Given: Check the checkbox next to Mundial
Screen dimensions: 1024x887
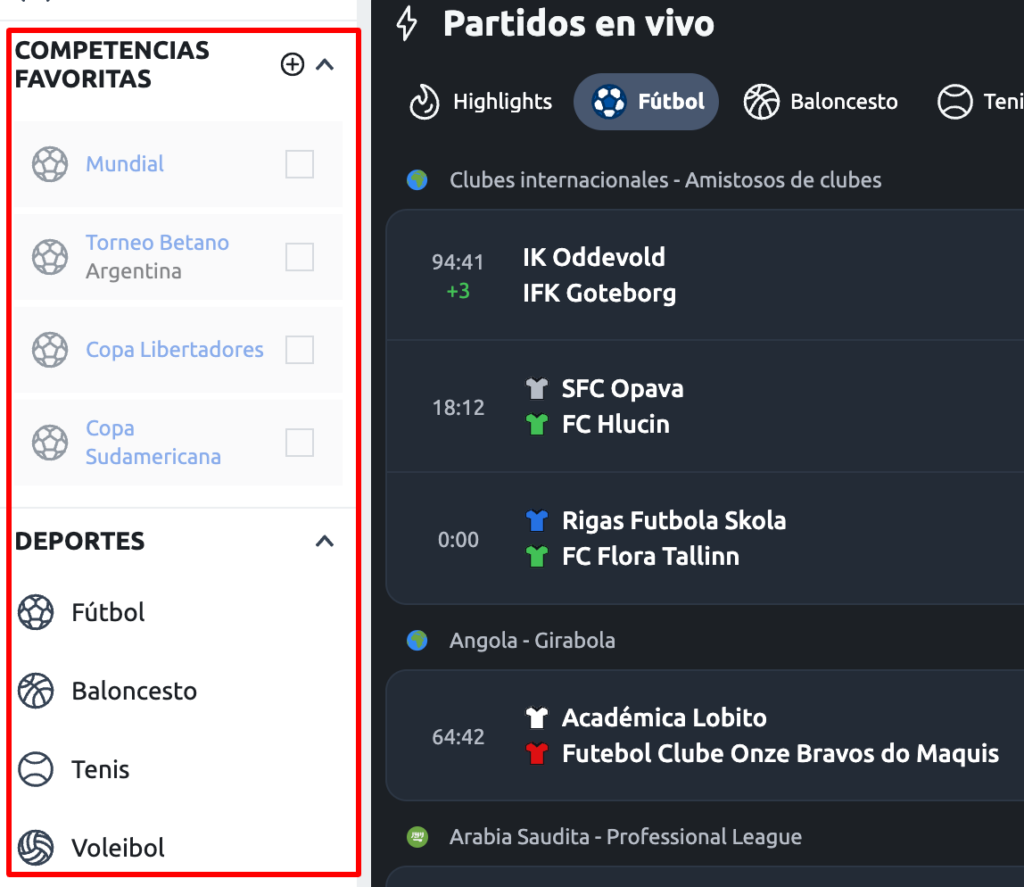Looking at the screenshot, I should coord(299,164).
